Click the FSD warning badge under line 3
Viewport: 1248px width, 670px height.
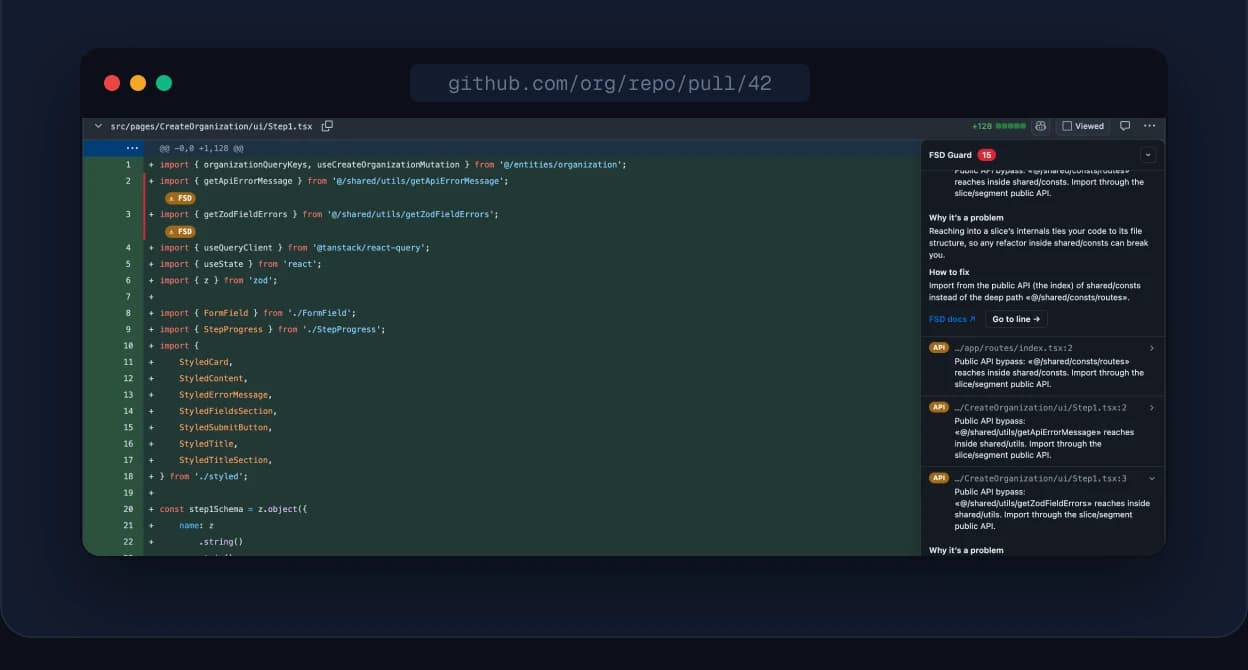click(181, 231)
